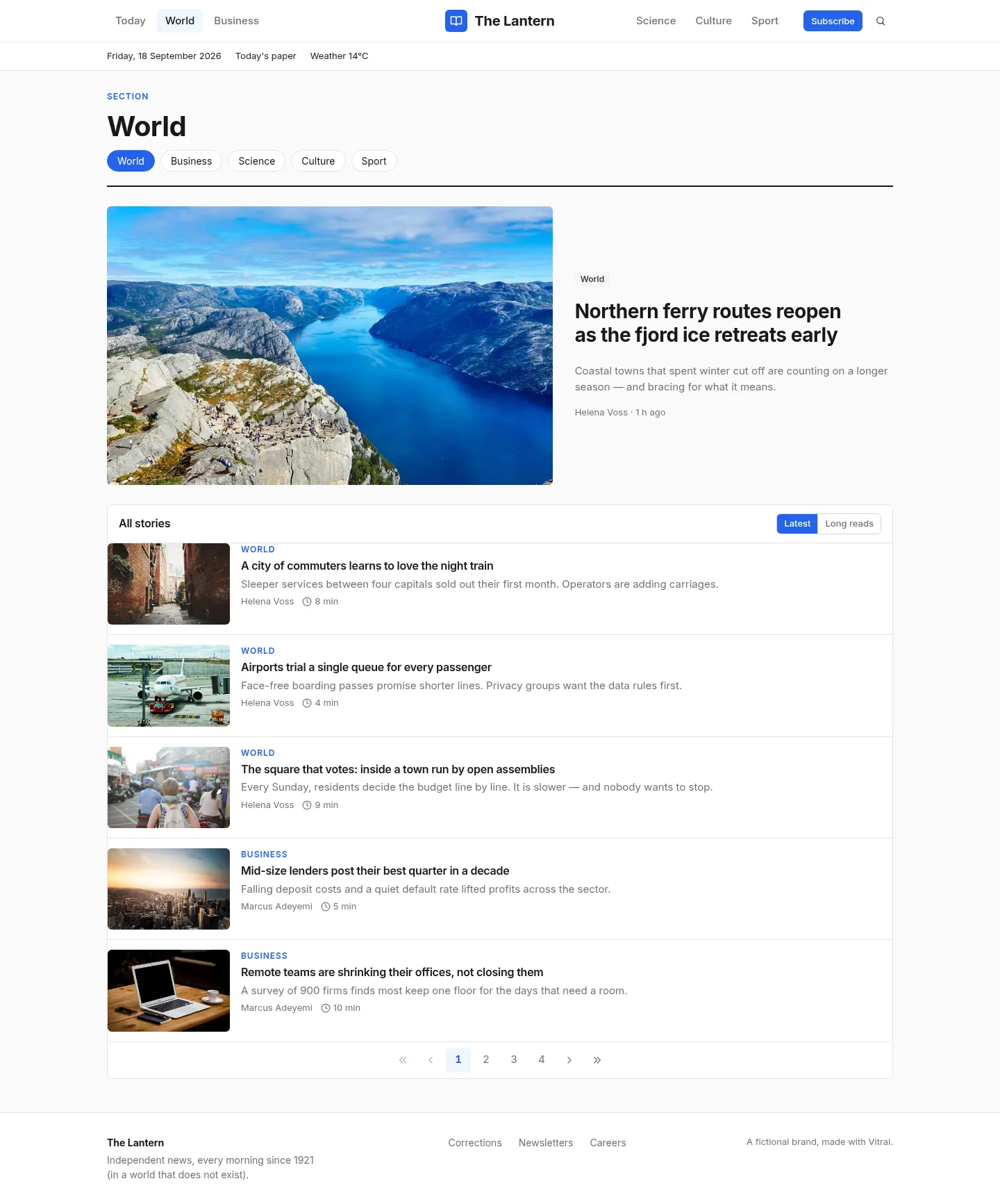Click World tag above ferry headline

(592, 279)
